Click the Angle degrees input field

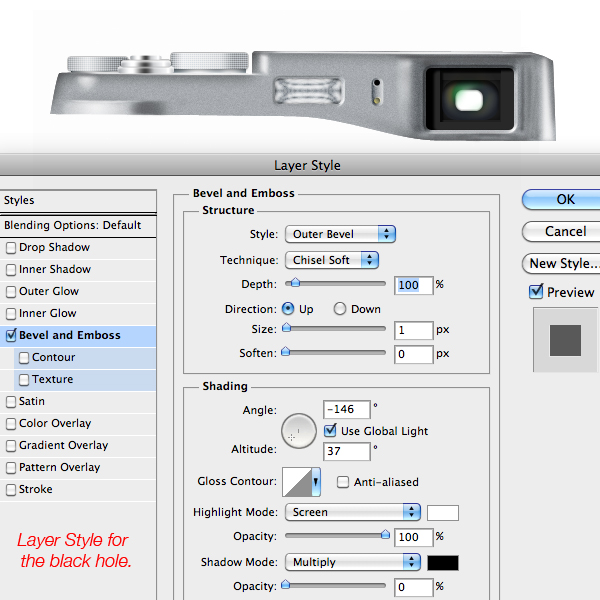(x=347, y=409)
